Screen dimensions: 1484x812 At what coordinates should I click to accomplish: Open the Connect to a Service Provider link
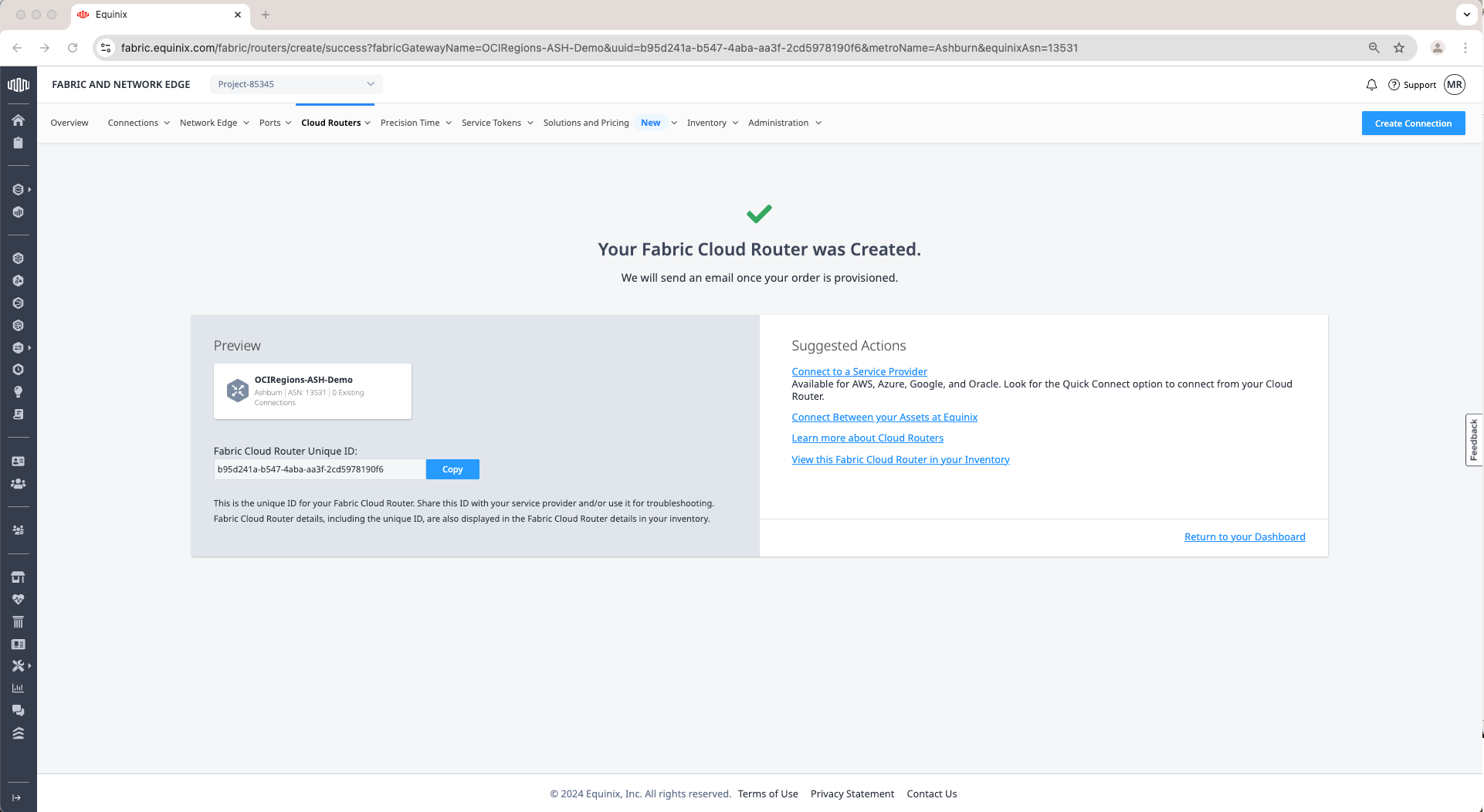point(859,371)
